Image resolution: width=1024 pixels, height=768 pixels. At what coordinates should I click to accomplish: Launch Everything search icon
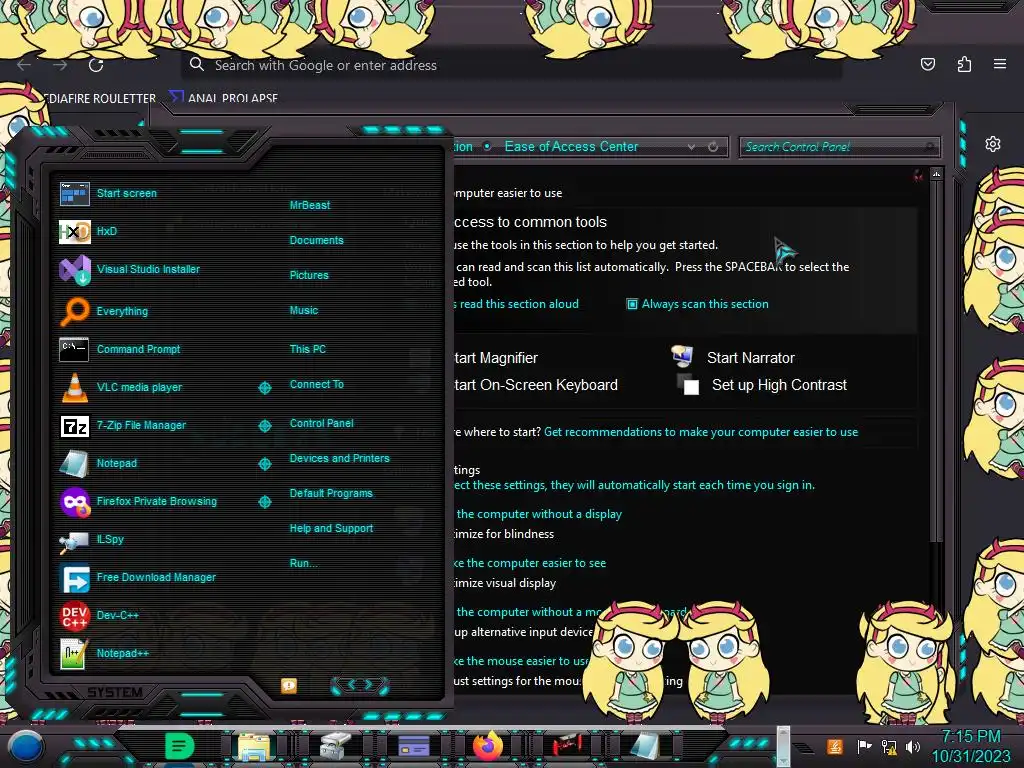pyautogui.click(x=74, y=311)
